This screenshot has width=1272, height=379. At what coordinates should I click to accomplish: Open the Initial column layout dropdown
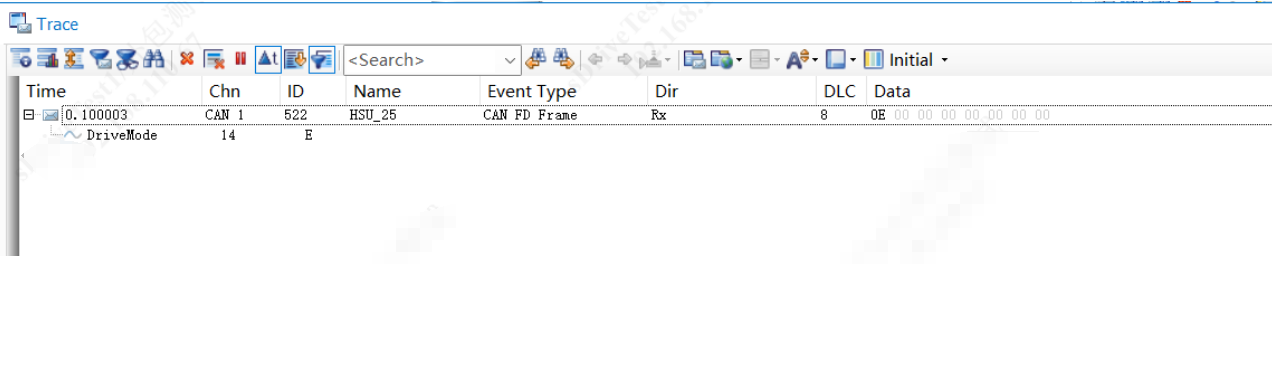click(944, 60)
